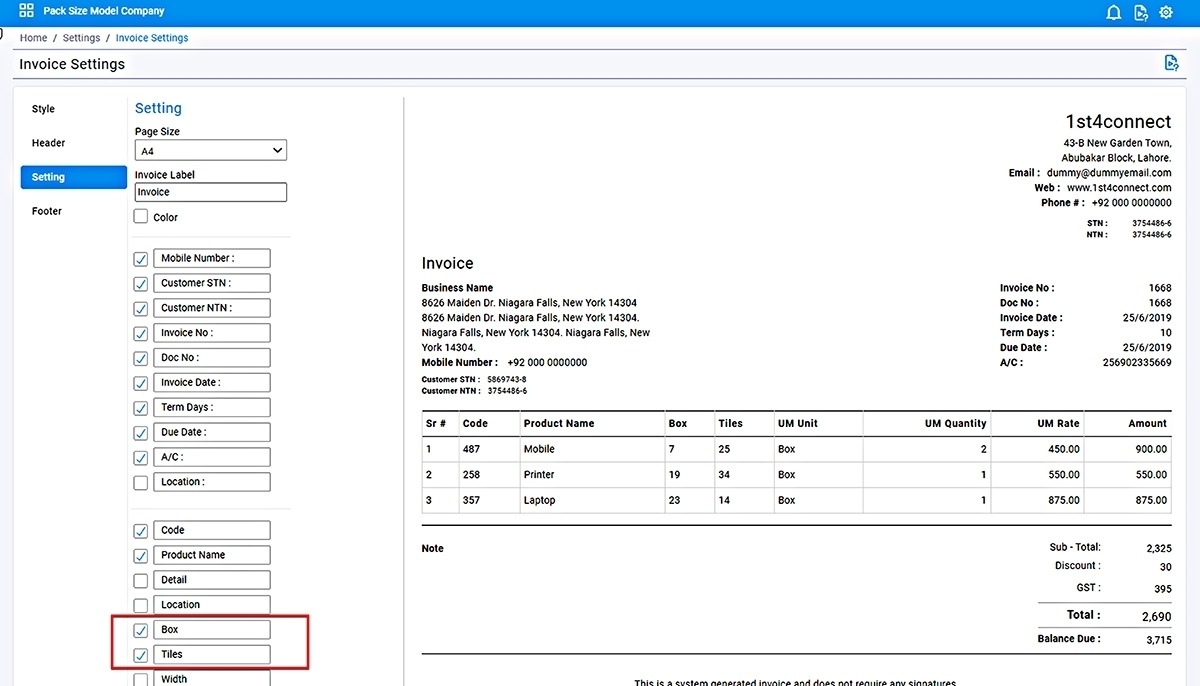Toggle the Product Name checkbox
Screen dimensions: 1200x686
click(141, 556)
